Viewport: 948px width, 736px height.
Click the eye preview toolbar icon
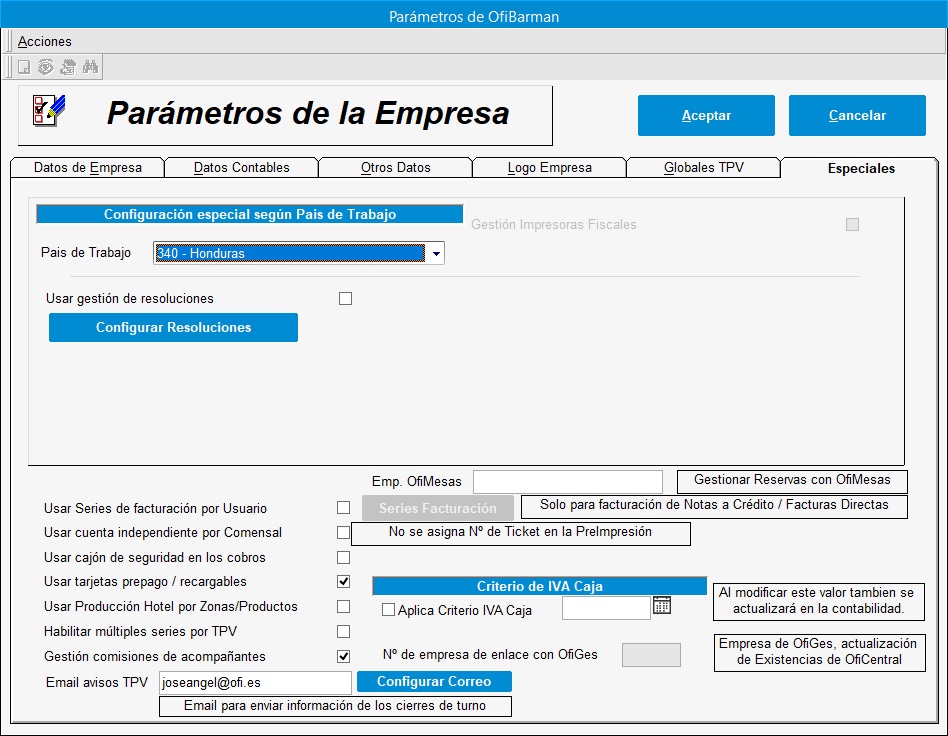pyautogui.click(x=46, y=67)
